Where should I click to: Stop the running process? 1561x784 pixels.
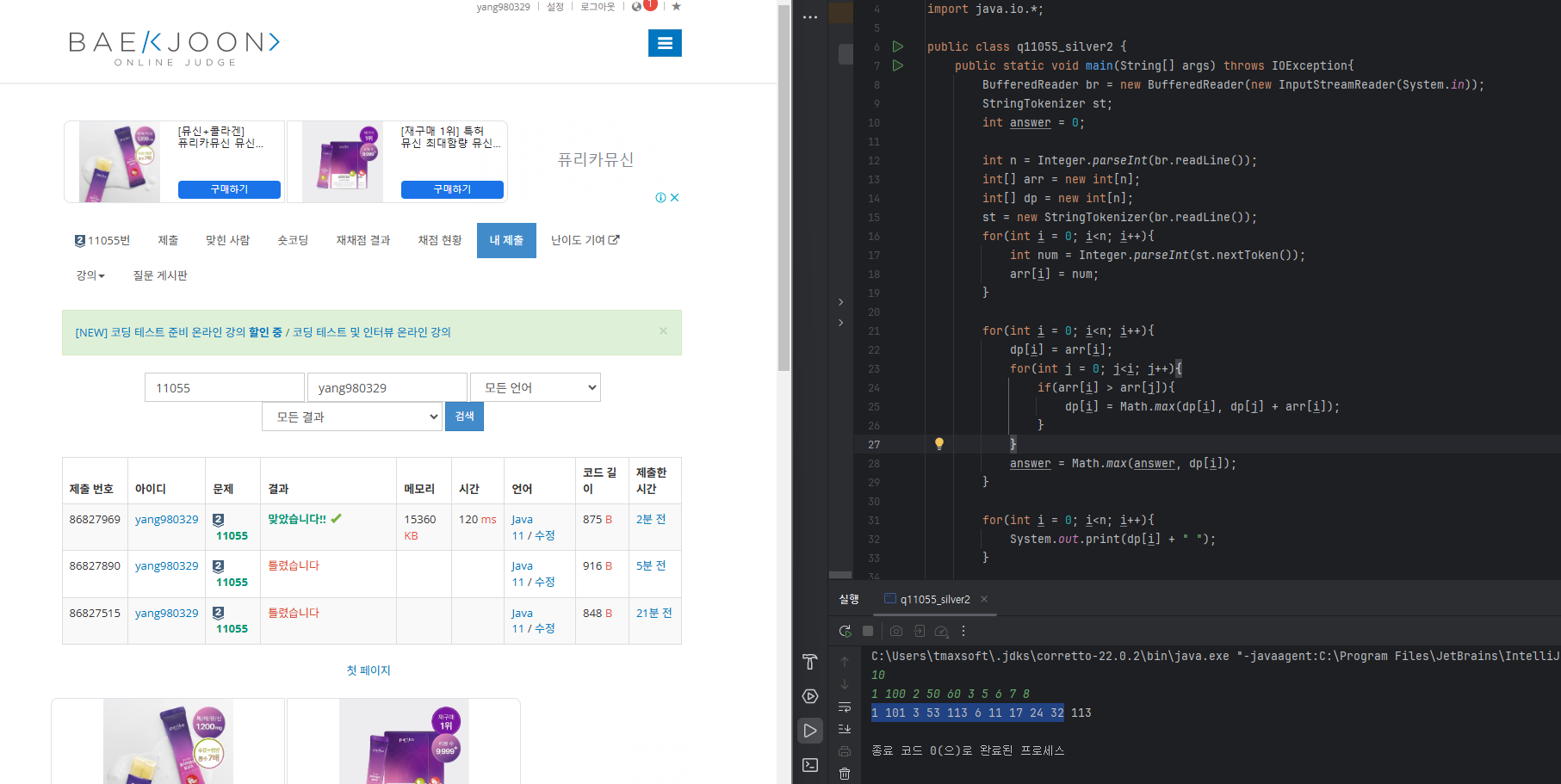(868, 631)
